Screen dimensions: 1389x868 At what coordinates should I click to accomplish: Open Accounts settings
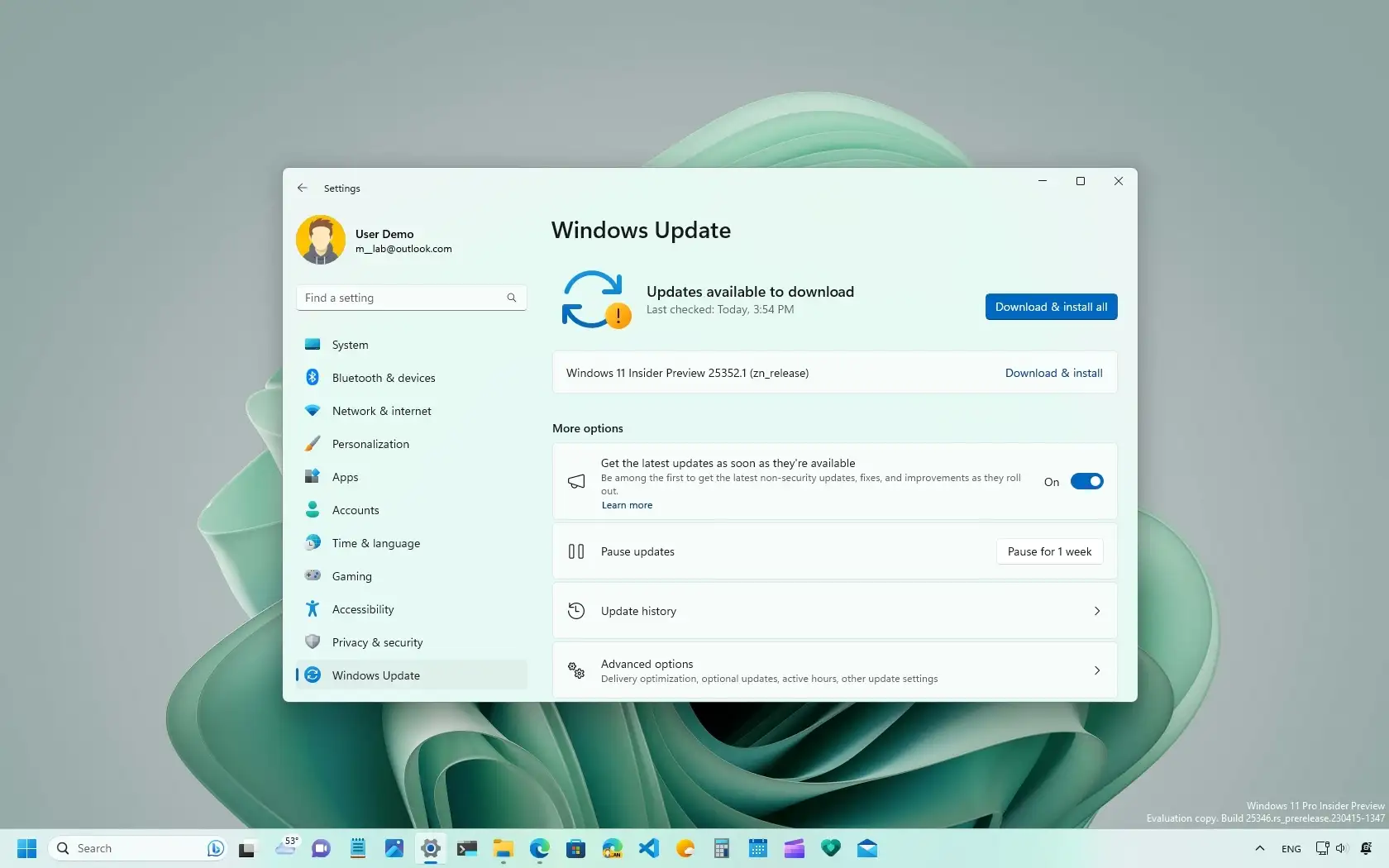tap(411, 510)
